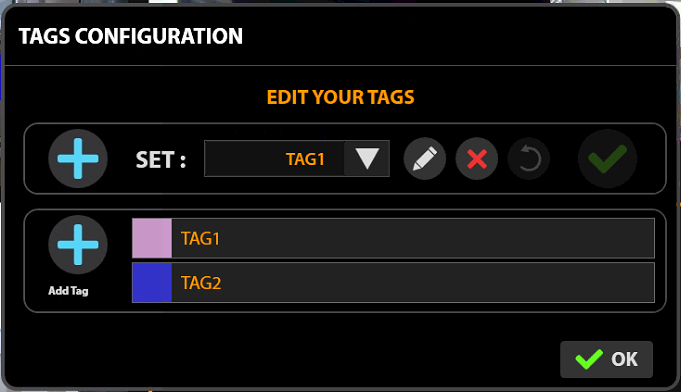Rename the set using the pencil icon
Viewport: 681px width, 392px height.
424,158
